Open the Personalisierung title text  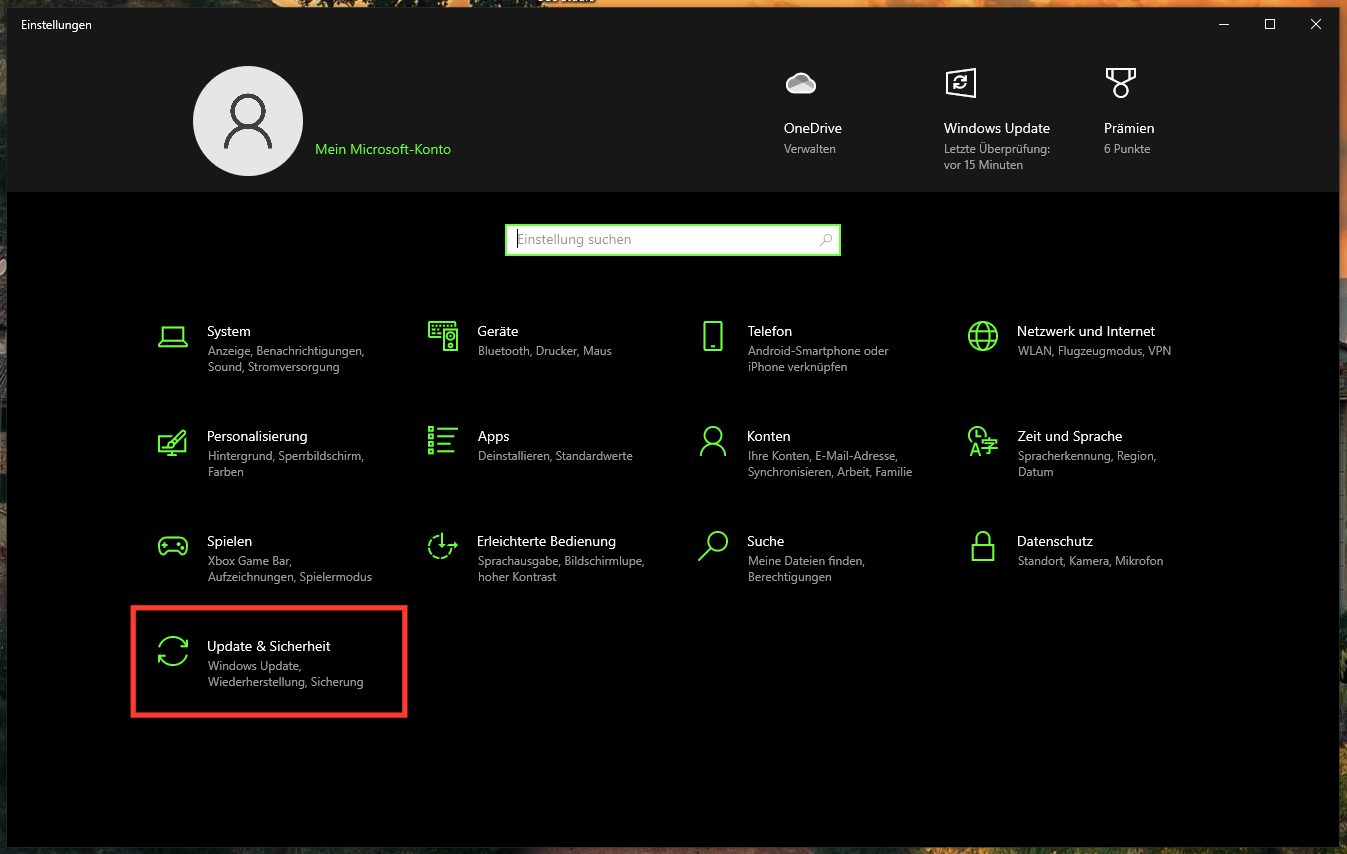[x=257, y=436]
